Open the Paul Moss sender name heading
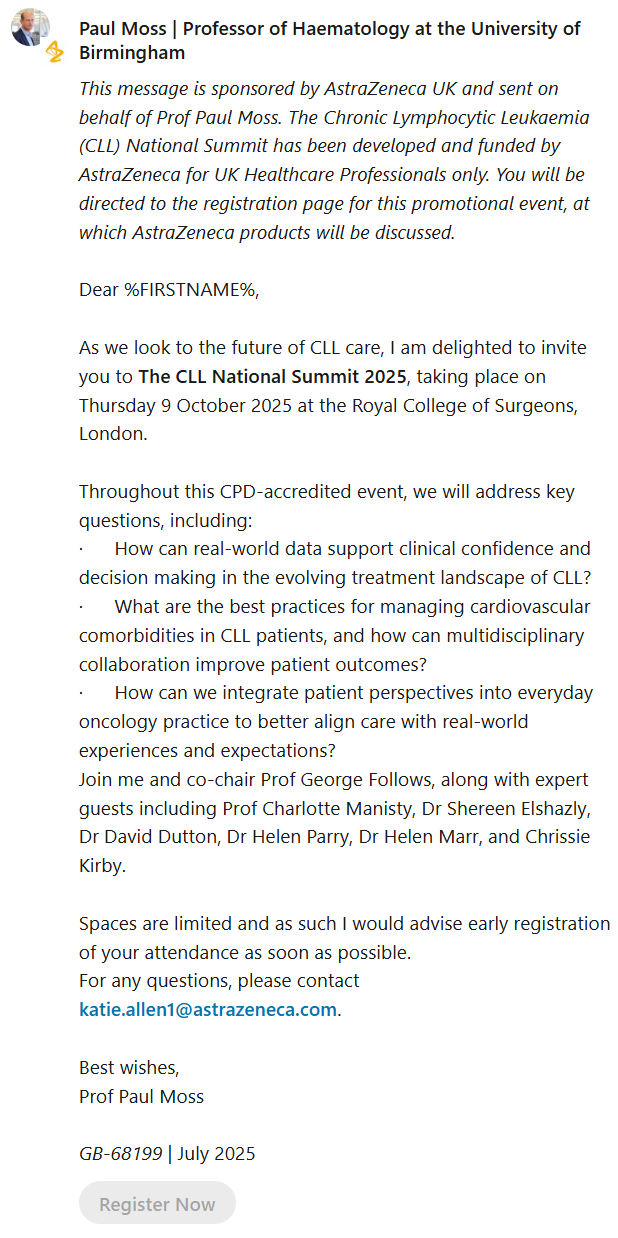The width and height of the screenshot is (618, 1238). (x=330, y=41)
